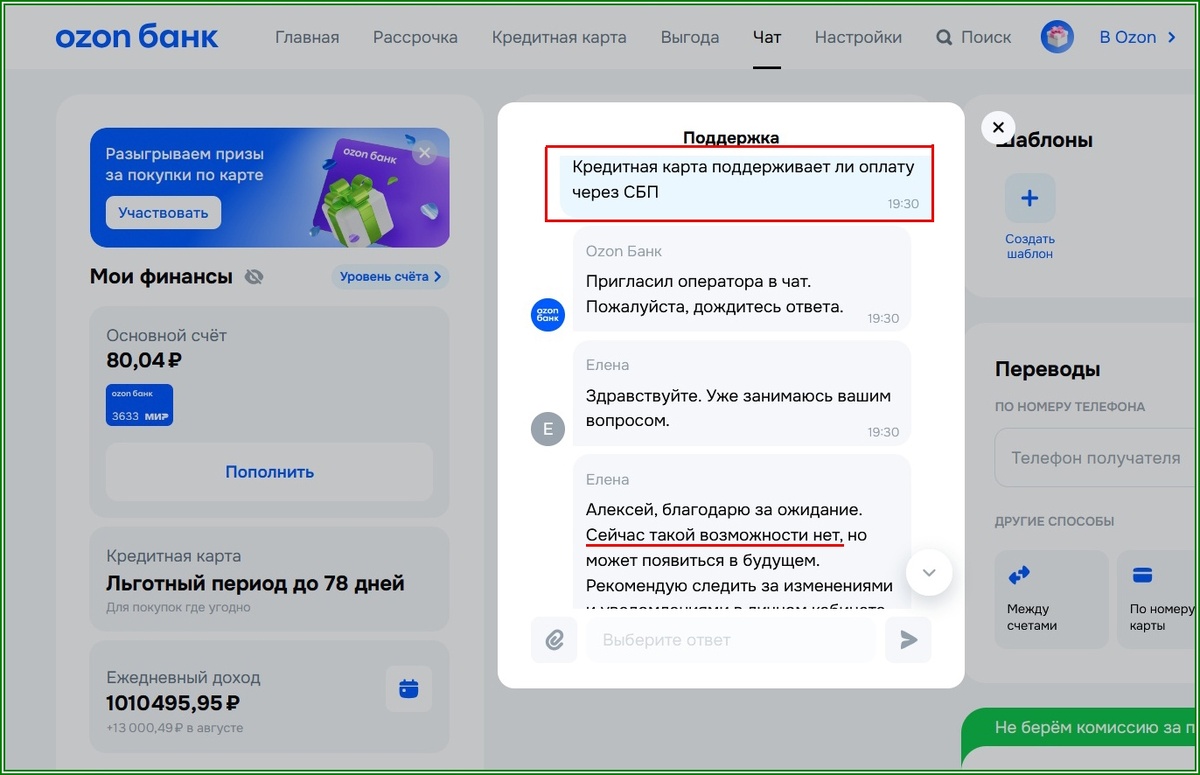This screenshot has width=1200, height=775.
Task: Hide finances with the eye toggle
Action: [253, 277]
